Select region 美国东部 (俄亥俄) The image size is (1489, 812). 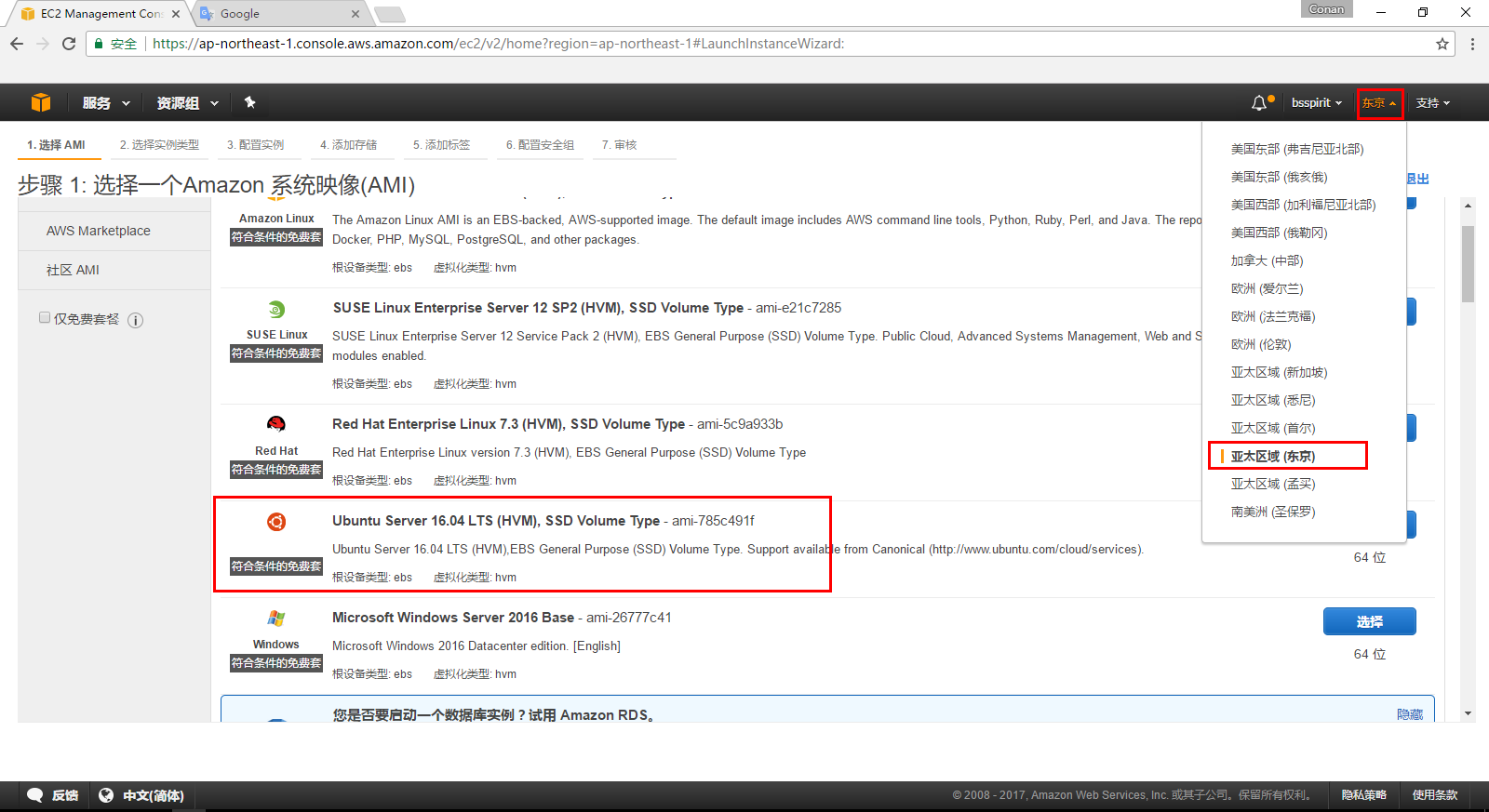pos(1280,177)
